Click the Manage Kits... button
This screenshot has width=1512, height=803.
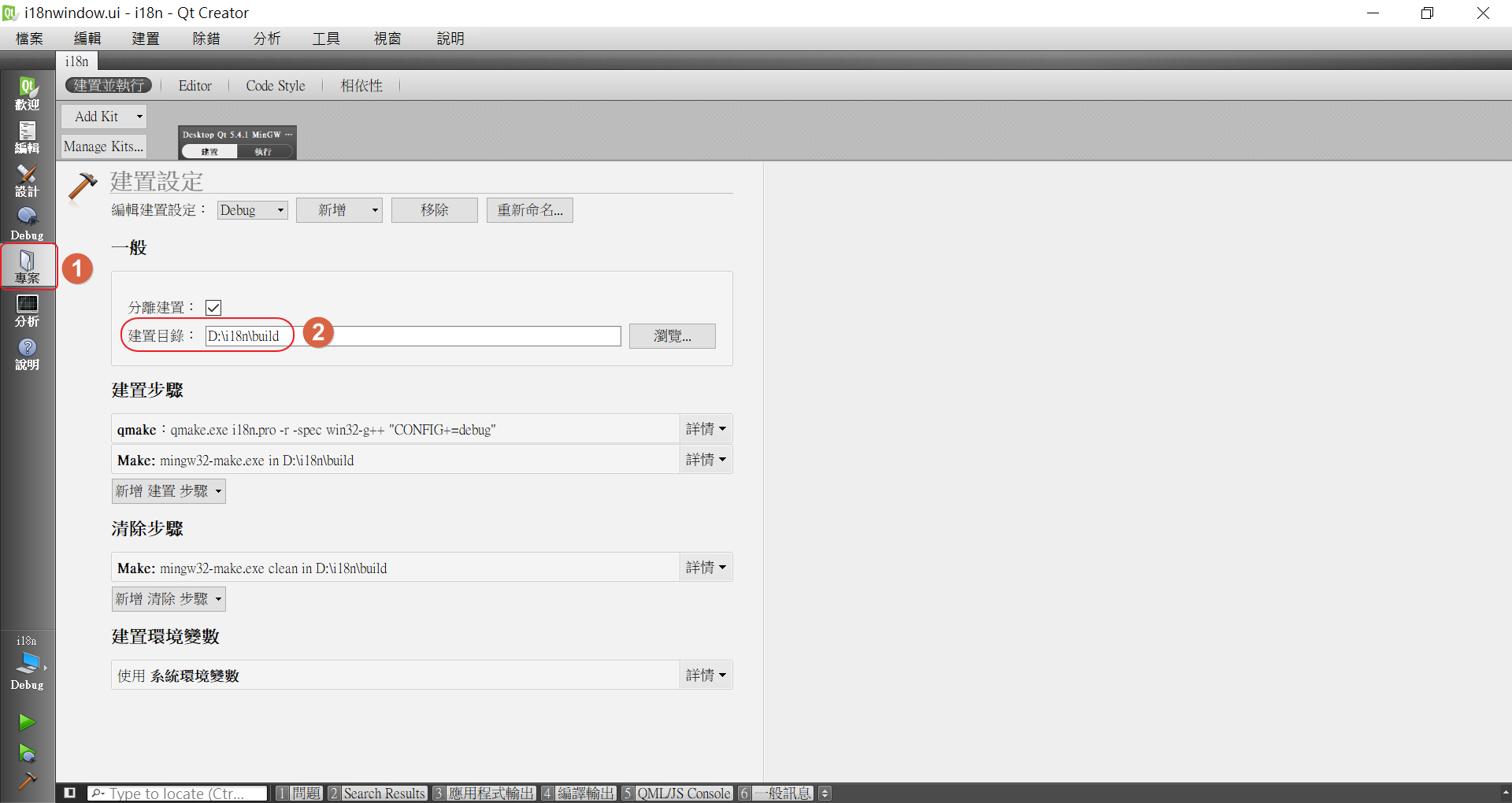(x=104, y=146)
